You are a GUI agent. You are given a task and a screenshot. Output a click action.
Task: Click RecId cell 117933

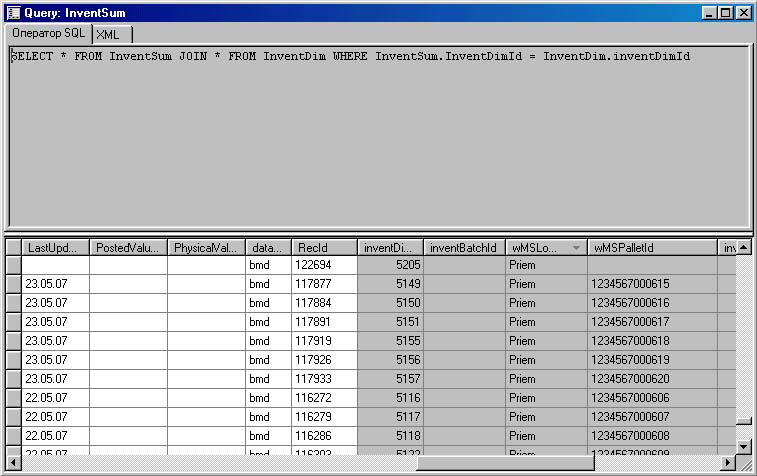click(324, 378)
